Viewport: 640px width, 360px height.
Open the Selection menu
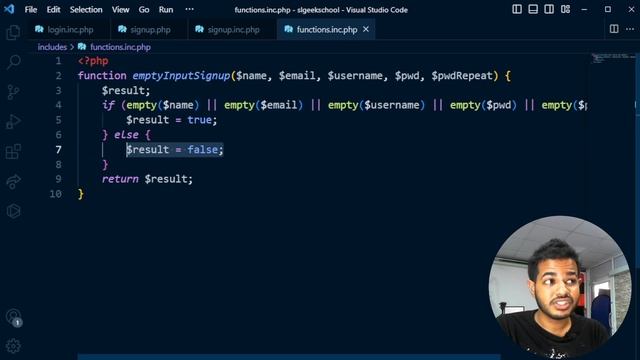(x=86, y=9)
